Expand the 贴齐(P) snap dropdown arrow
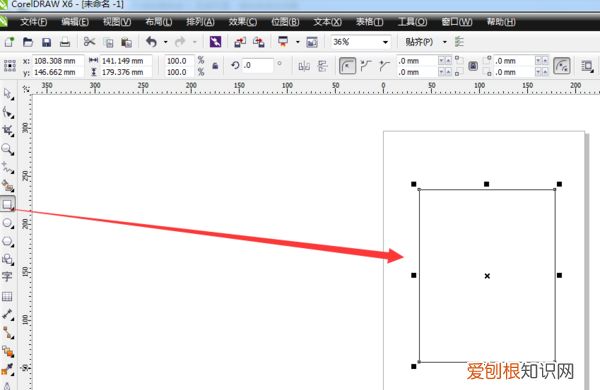Viewport: 600px width, 390px height. tap(445, 42)
